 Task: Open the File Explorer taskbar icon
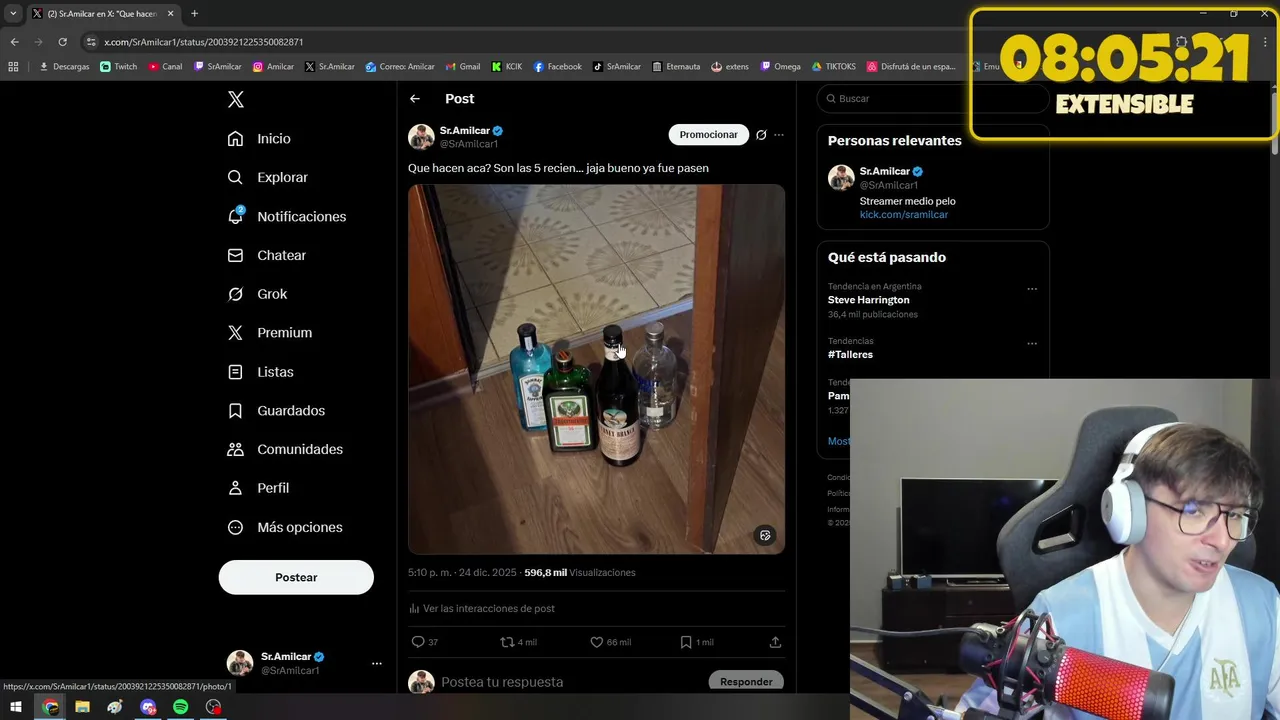pos(82,707)
